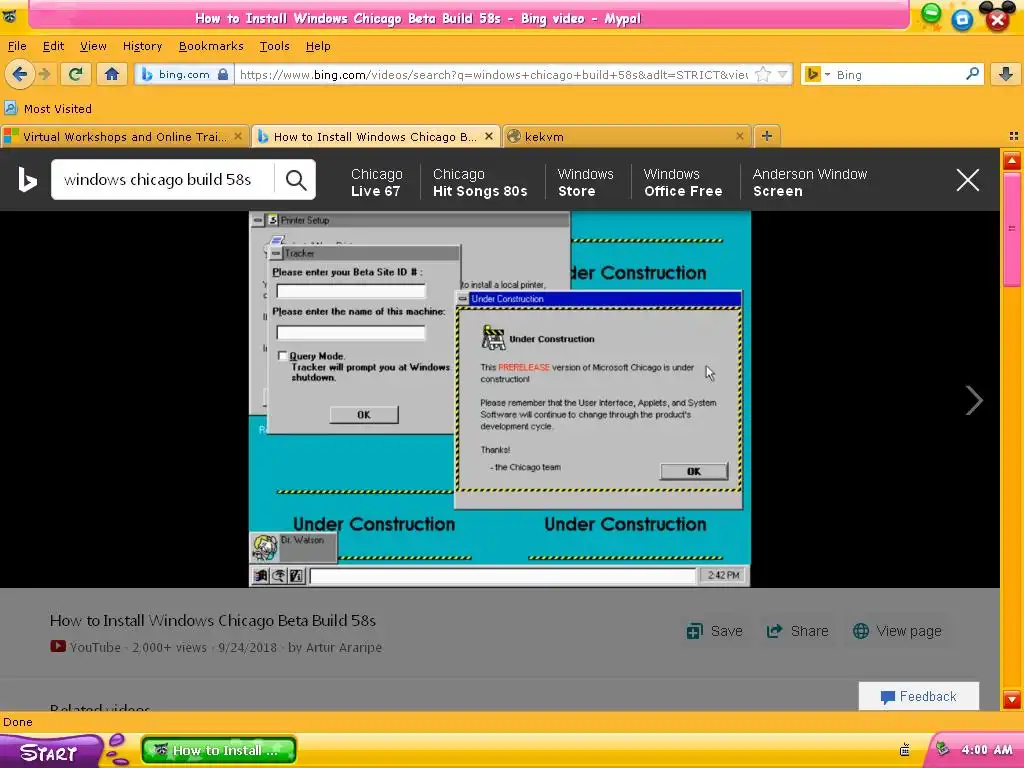Click the scrollbar up arrow

pos(1012,160)
